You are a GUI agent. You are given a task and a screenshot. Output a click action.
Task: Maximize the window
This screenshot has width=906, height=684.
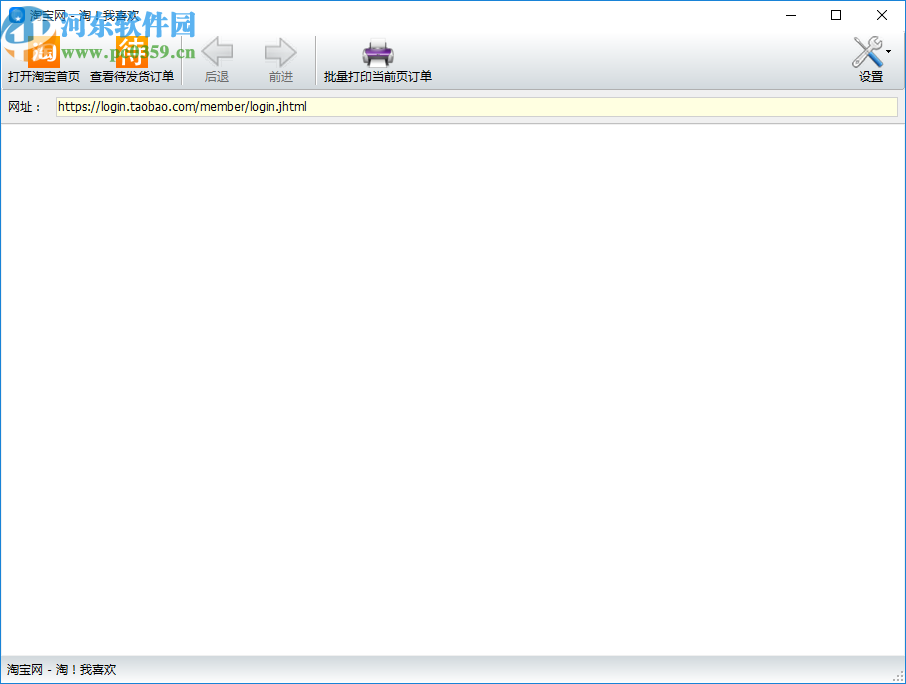coord(836,16)
